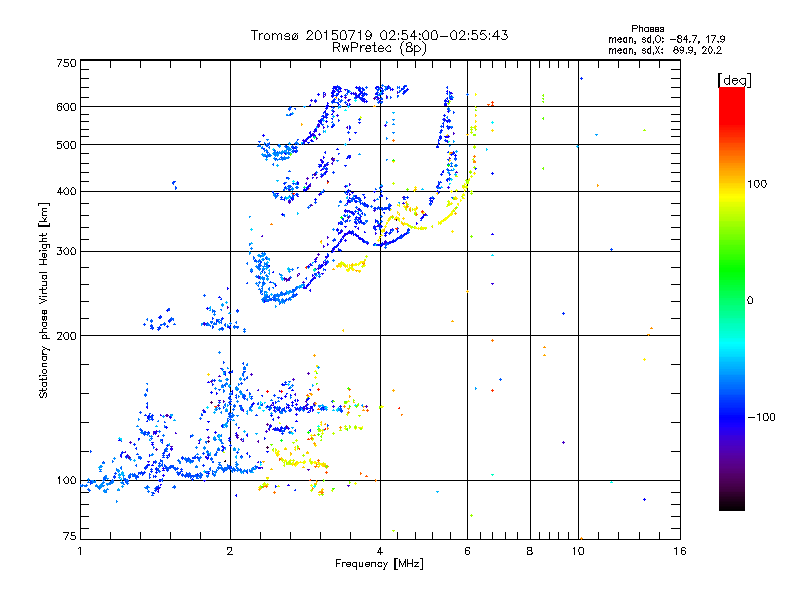Click the "RwPretec (8p)" subtitle

pos(379,48)
